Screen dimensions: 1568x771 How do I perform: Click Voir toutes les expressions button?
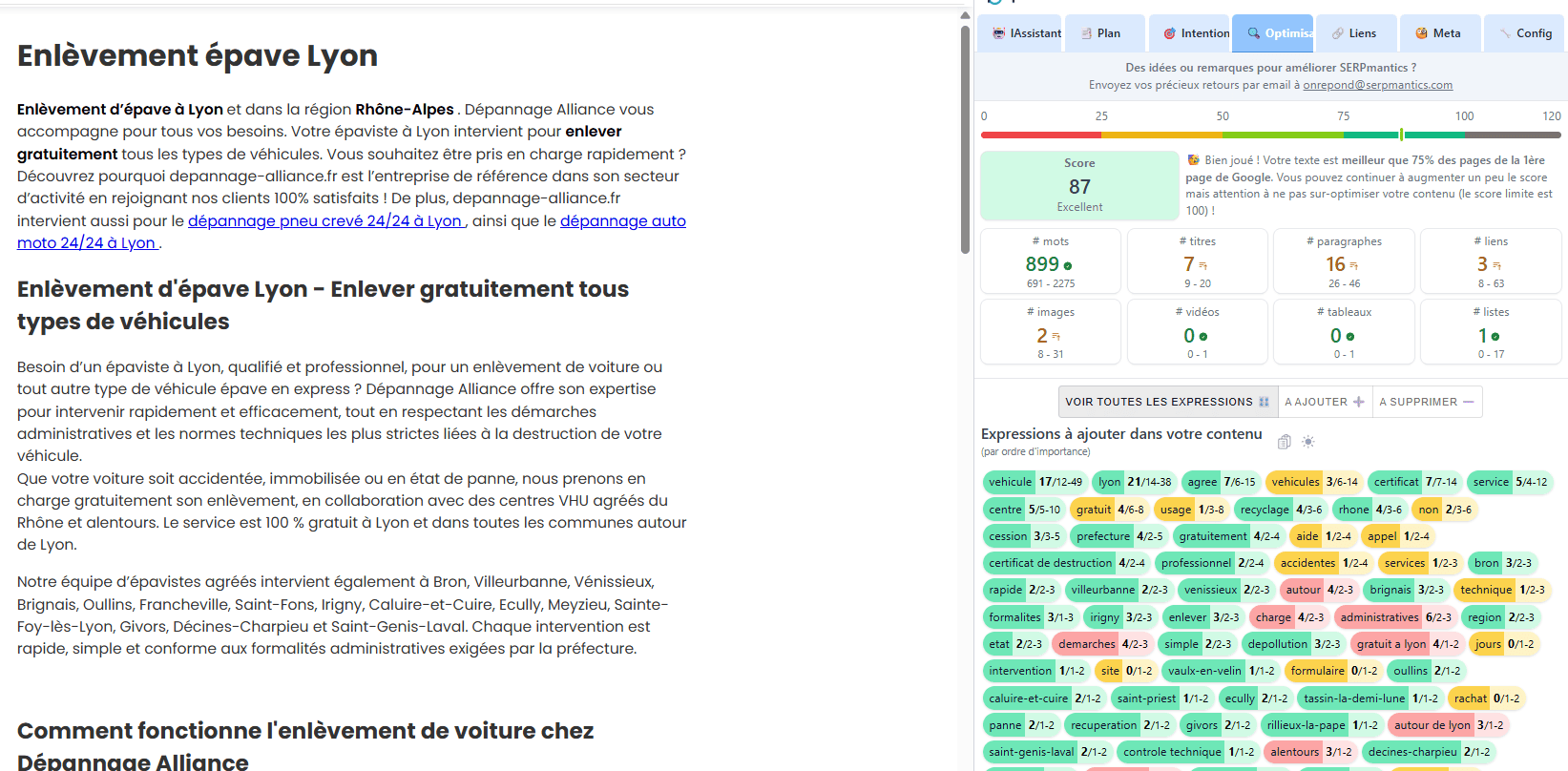click(x=1167, y=402)
